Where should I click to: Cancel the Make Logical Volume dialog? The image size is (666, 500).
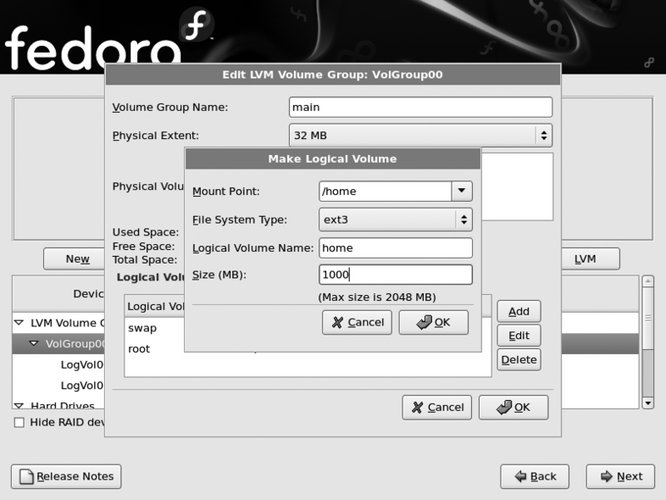(x=357, y=322)
